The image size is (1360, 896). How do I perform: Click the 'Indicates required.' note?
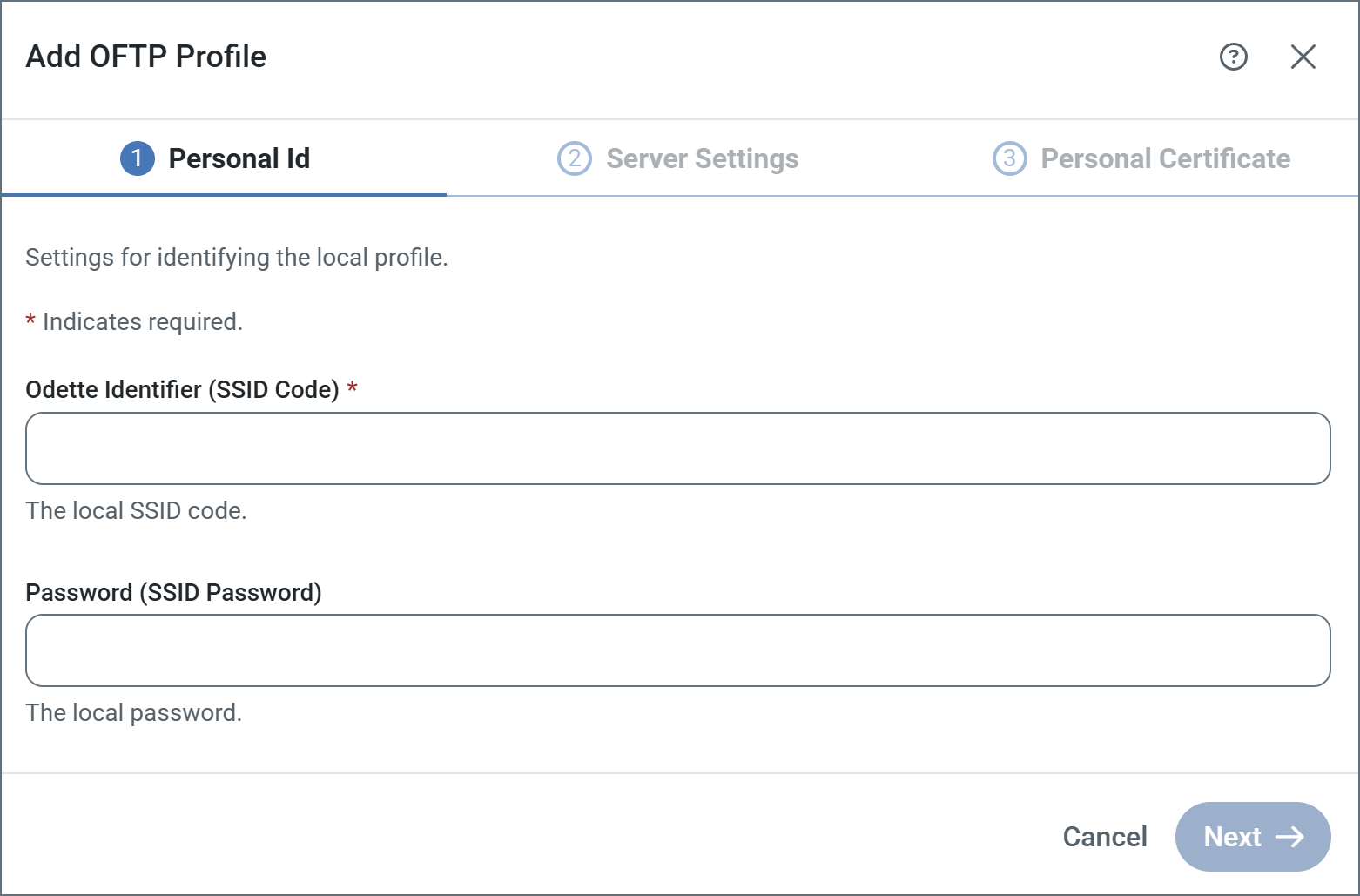click(142, 321)
